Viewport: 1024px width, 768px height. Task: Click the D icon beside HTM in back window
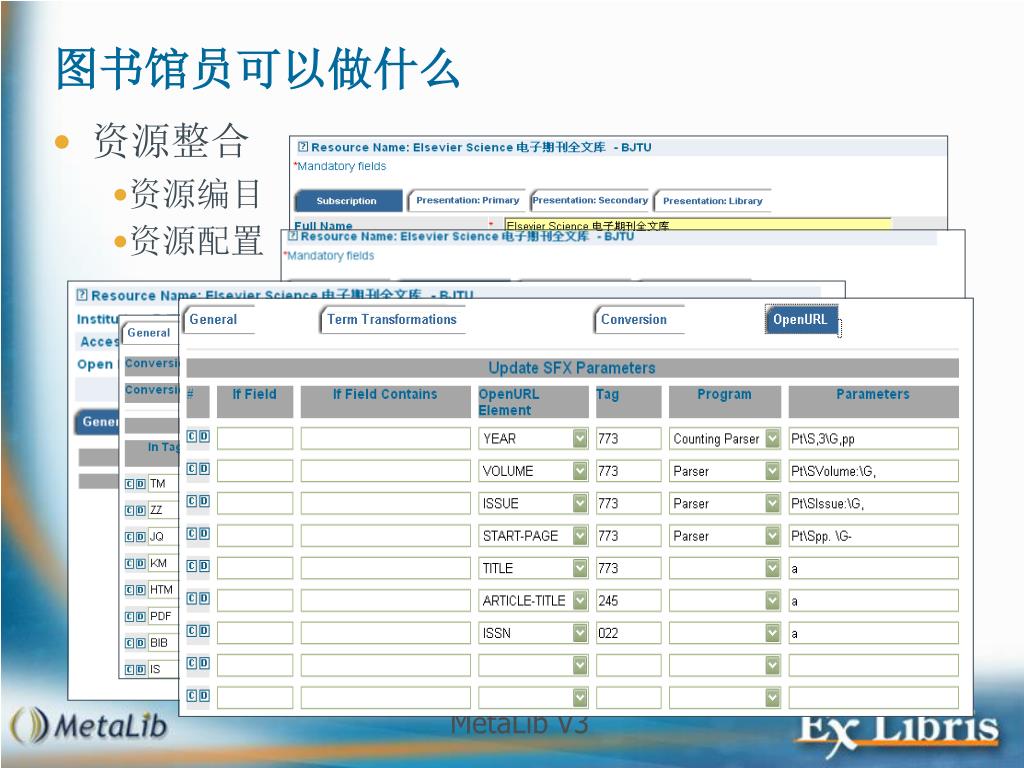(140, 590)
